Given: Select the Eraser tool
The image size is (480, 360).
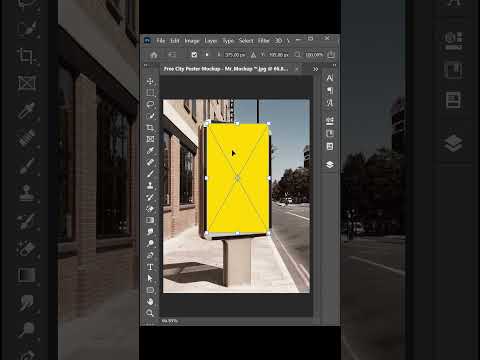Looking at the screenshot, I should [150, 209].
